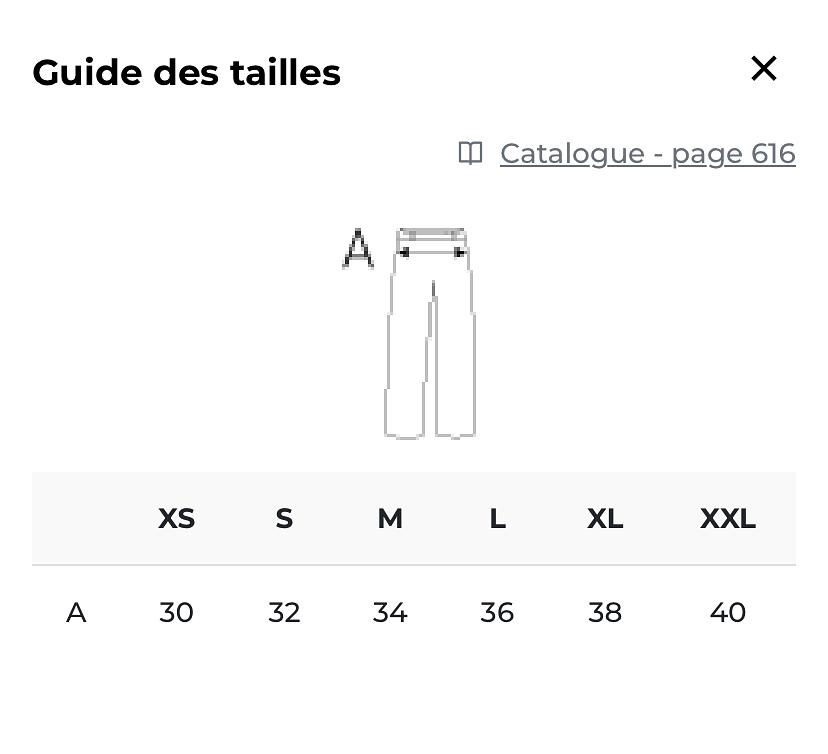The width and height of the screenshot is (828, 754).
Task: Click the open book catalogue icon
Action: click(x=470, y=153)
